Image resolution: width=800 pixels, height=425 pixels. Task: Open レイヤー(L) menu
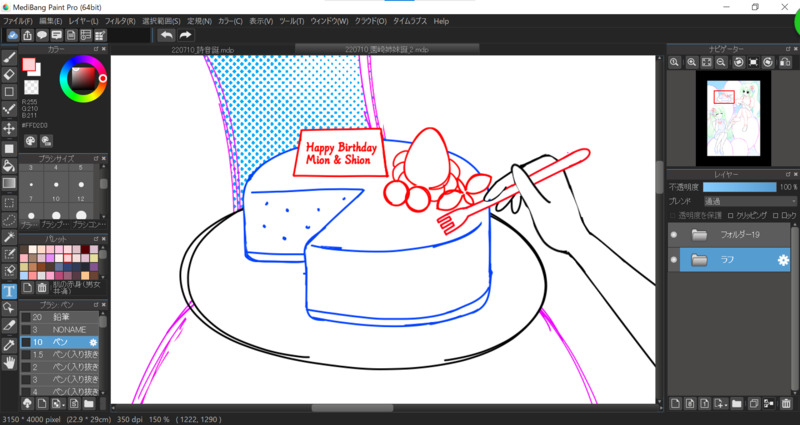83,21
